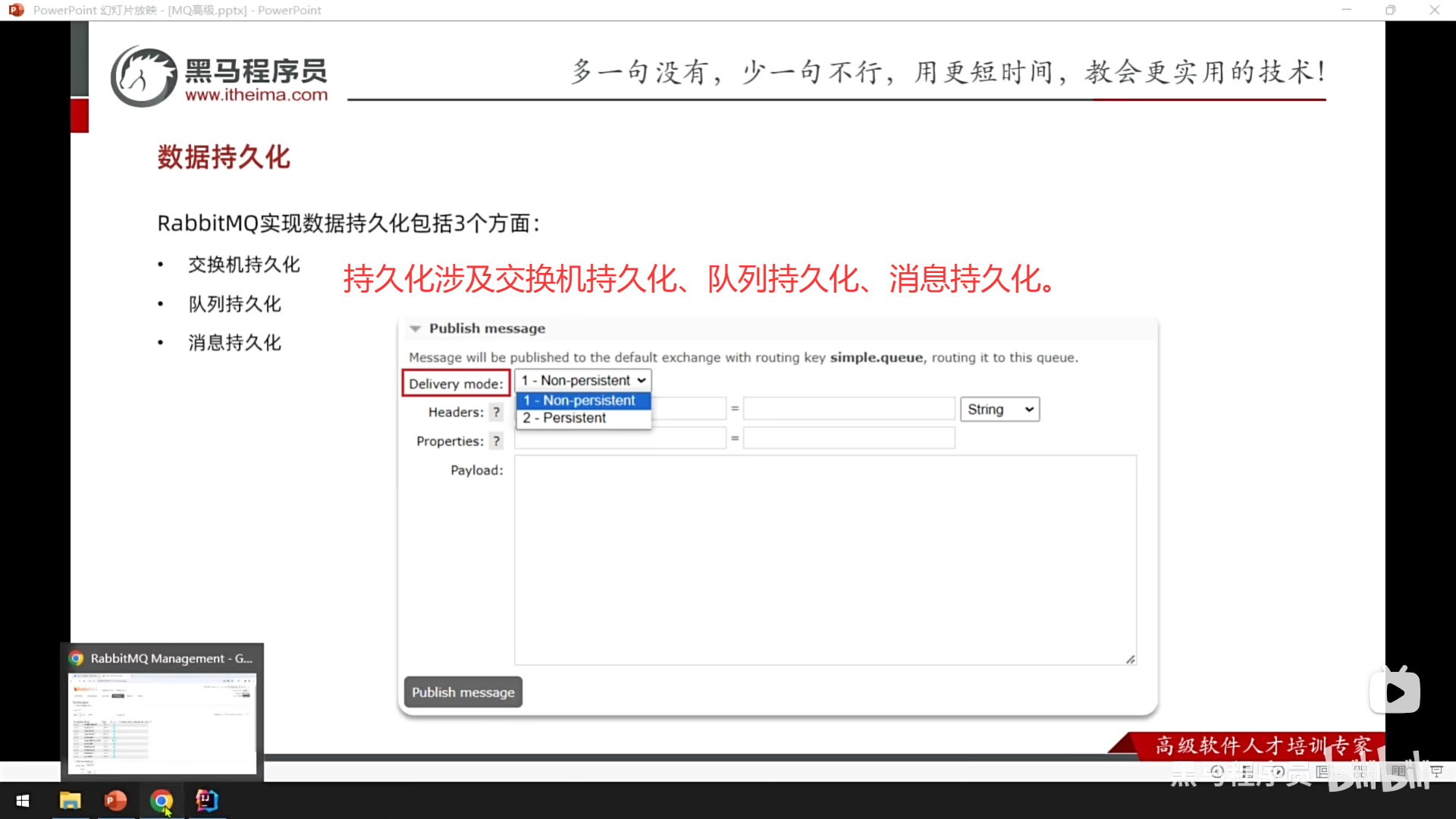Image resolution: width=1456 pixels, height=819 pixels.
Task: Switch to normal view icon
Action: [x=1323, y=771]
